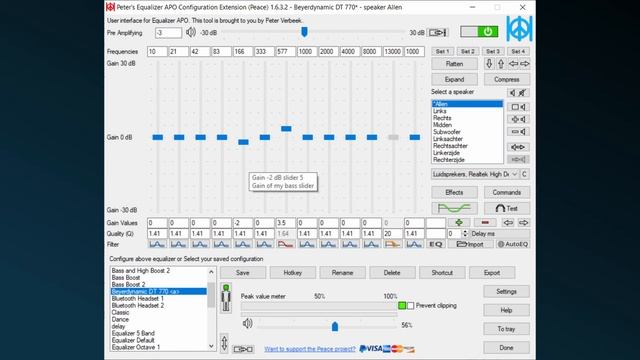Activate Set 4 preset button

pyautogui.click(x=518, y=51)
